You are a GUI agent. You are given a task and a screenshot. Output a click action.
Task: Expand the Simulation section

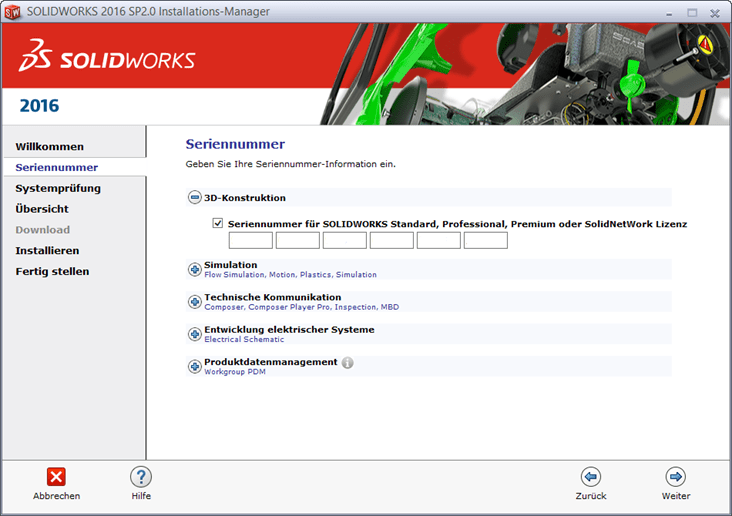pyautogui.click(x=195, y=269)
